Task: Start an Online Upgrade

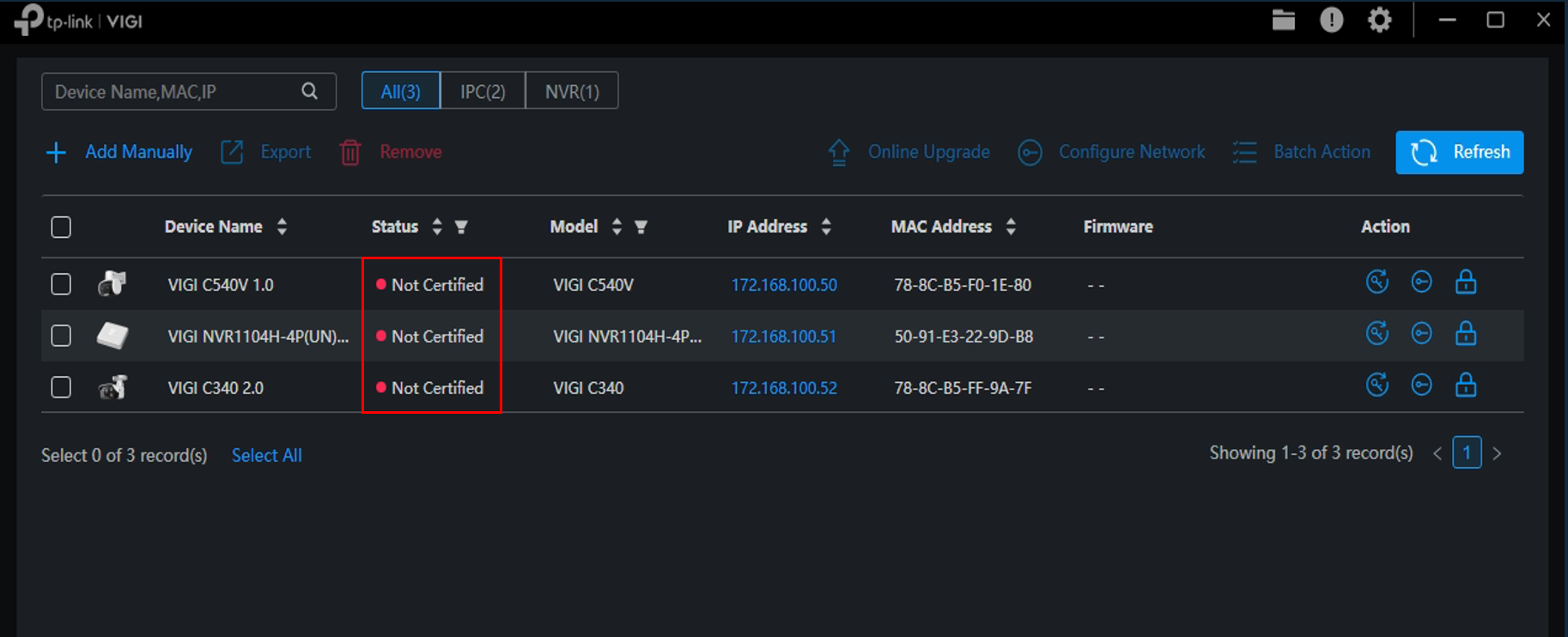Action: click(909, 152)
